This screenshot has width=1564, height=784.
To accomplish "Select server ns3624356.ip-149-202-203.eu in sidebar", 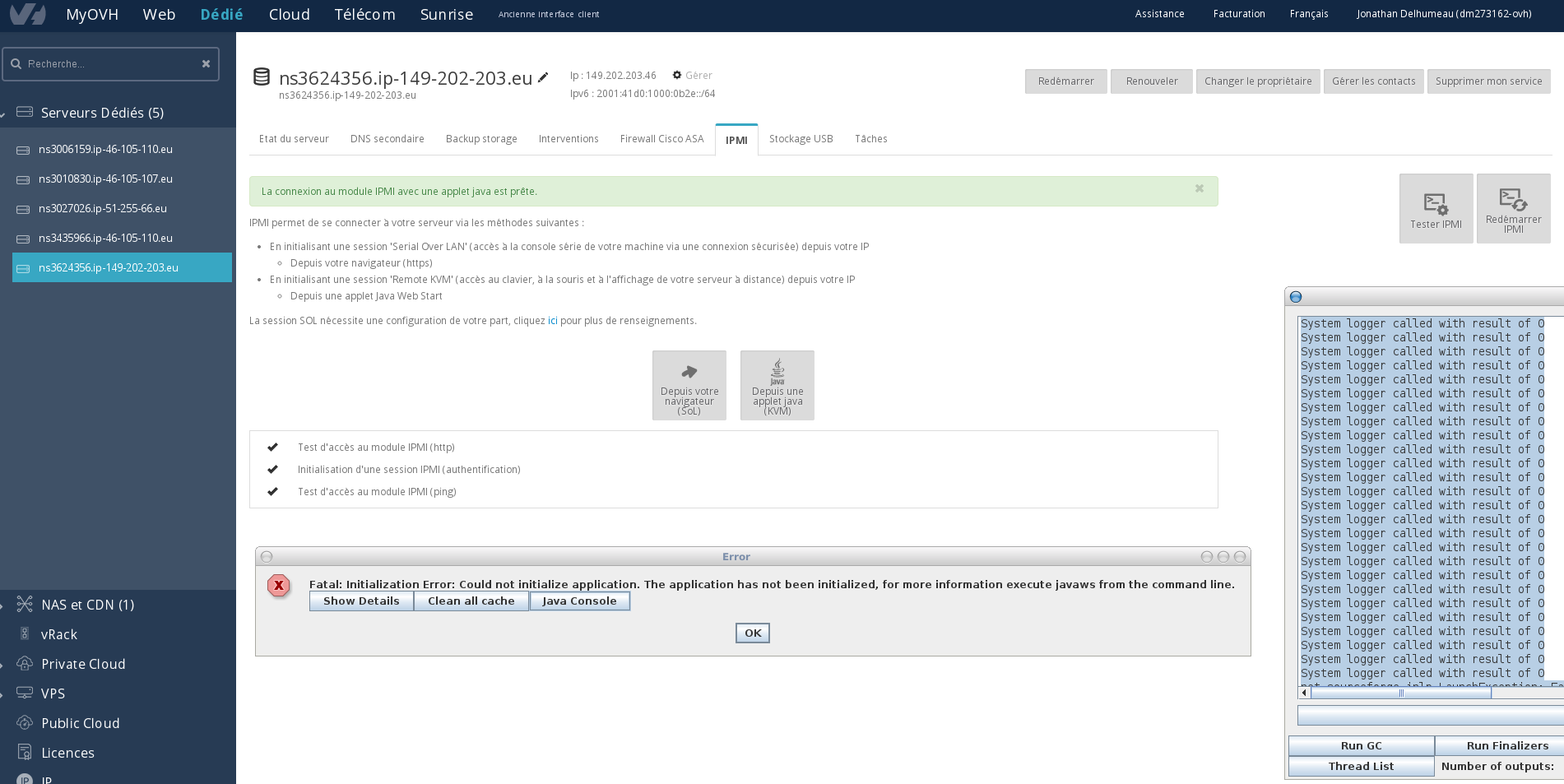I will coord(122,267).
